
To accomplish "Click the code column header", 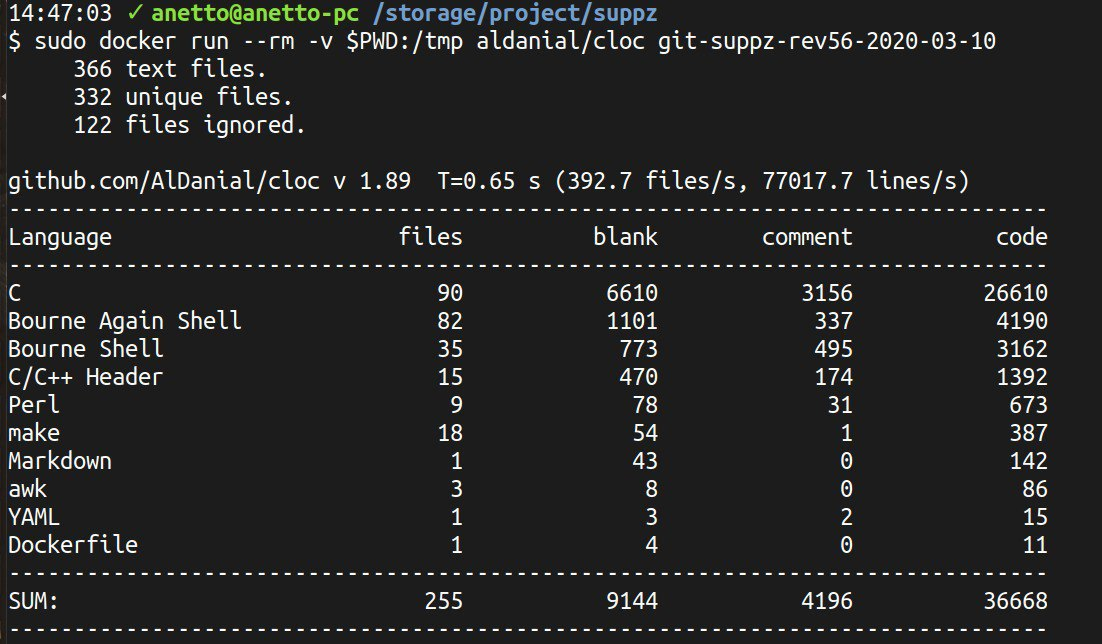I will pyautogui.click(x=1021, y=237).
